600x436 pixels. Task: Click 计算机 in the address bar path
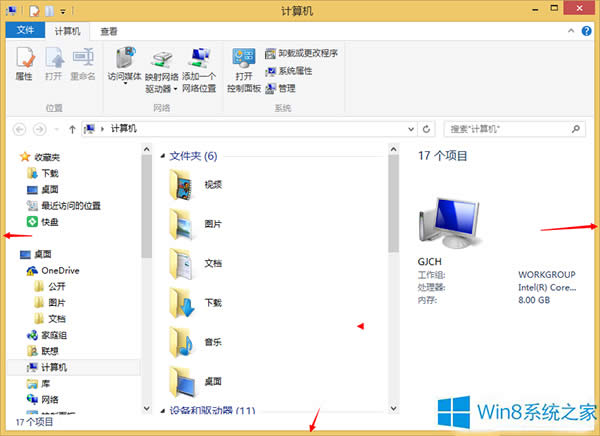(x=123, y=129)
